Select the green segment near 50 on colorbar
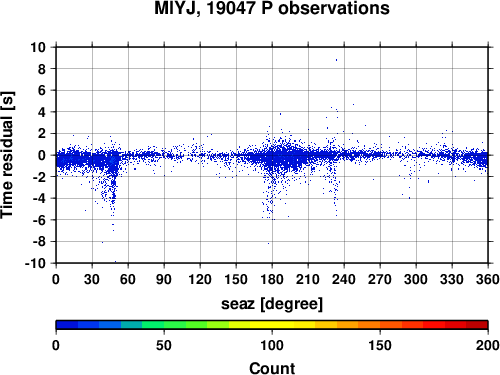500x375 pixels. pos(164,325)
